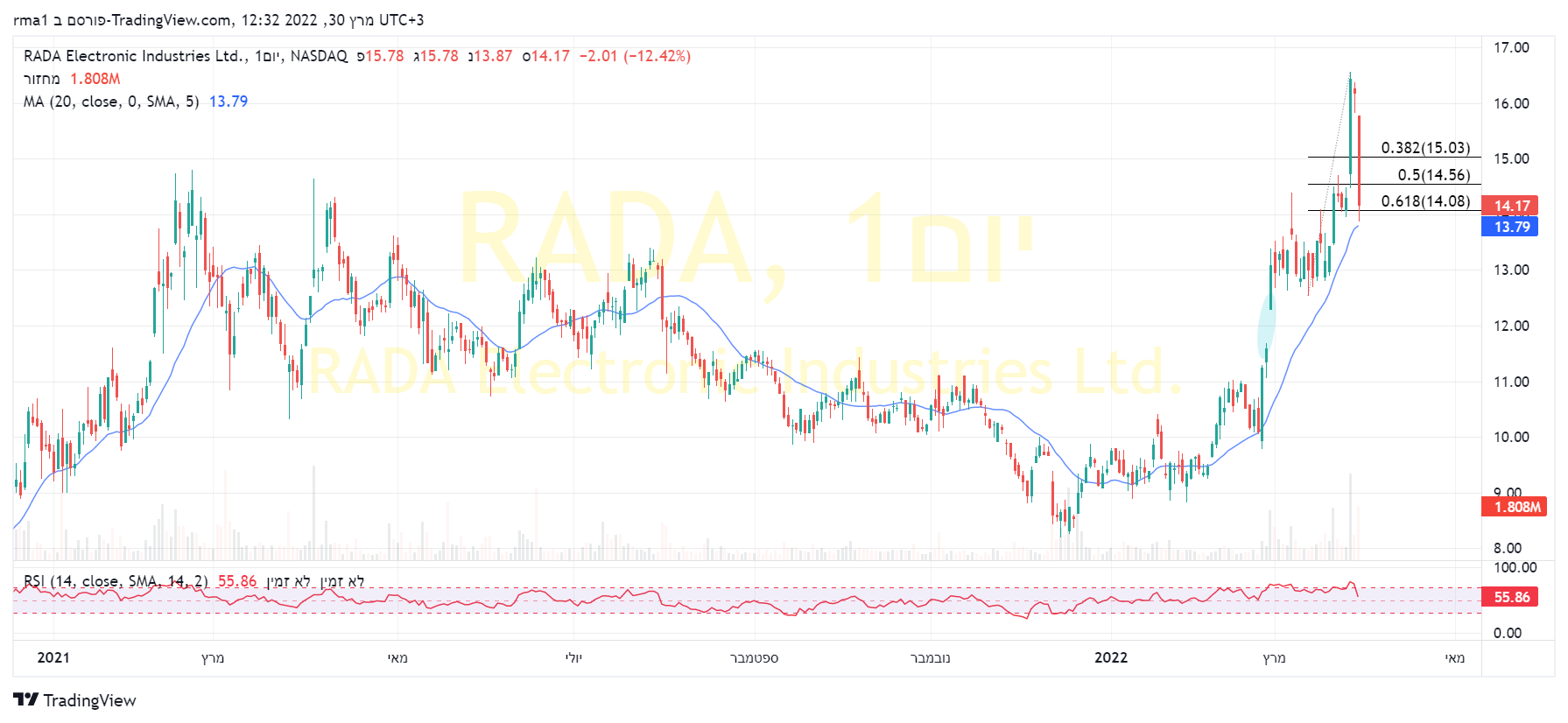
Task: Click the 100.00 RSI axis label
Action: tap(1515, 567)
